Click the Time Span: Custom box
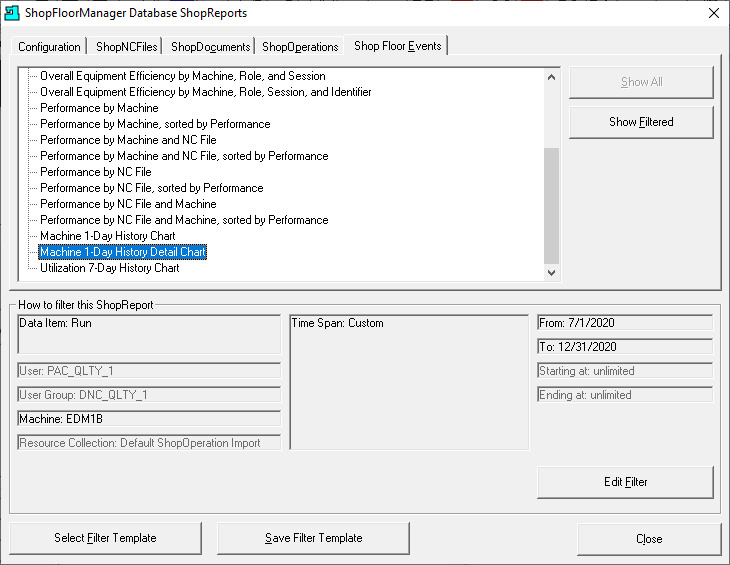 tap(409, 382)
